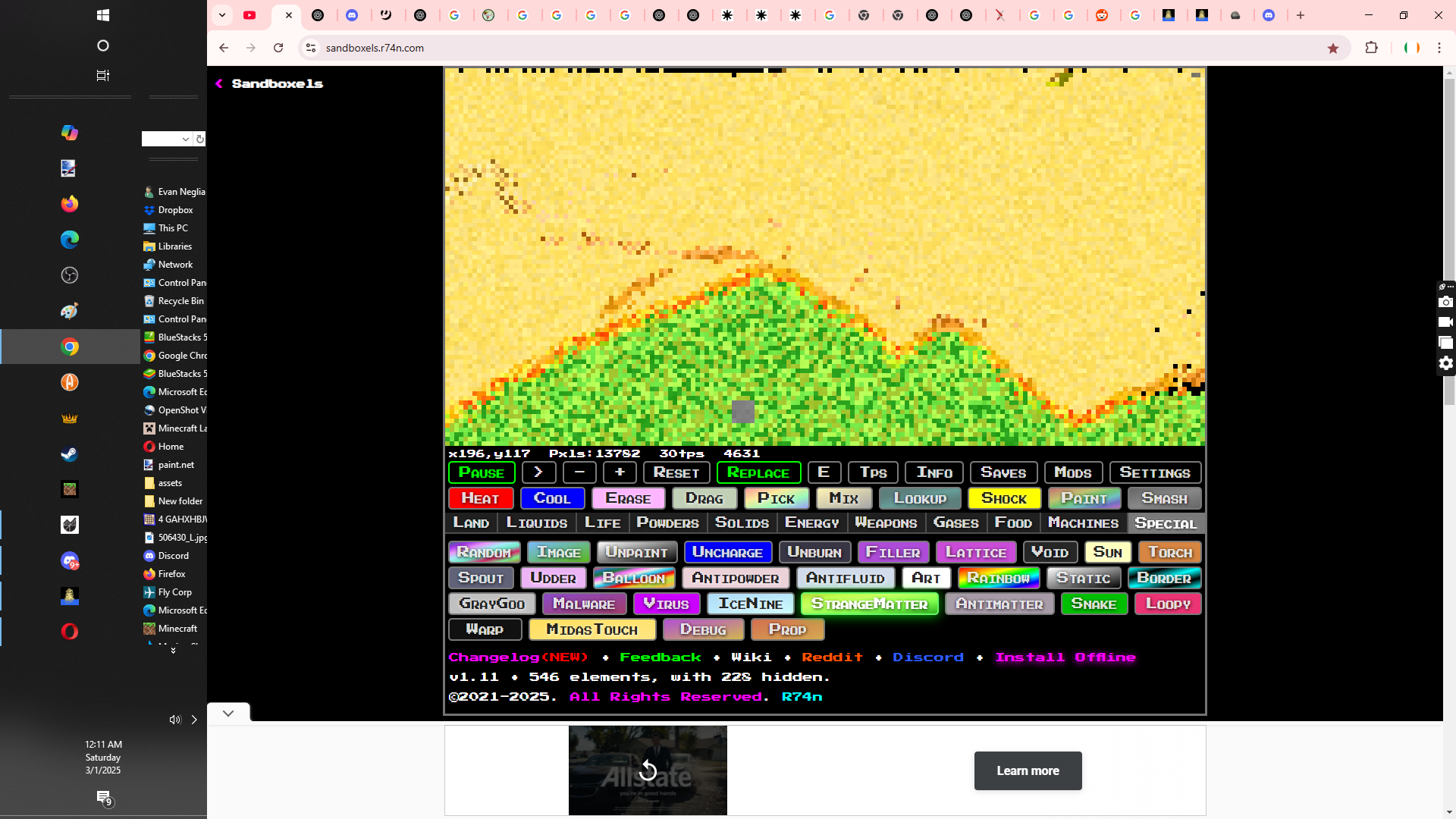Click the Sandboxels back arrow icon
The image size is (1456, 819).
(x=219, y=83)
